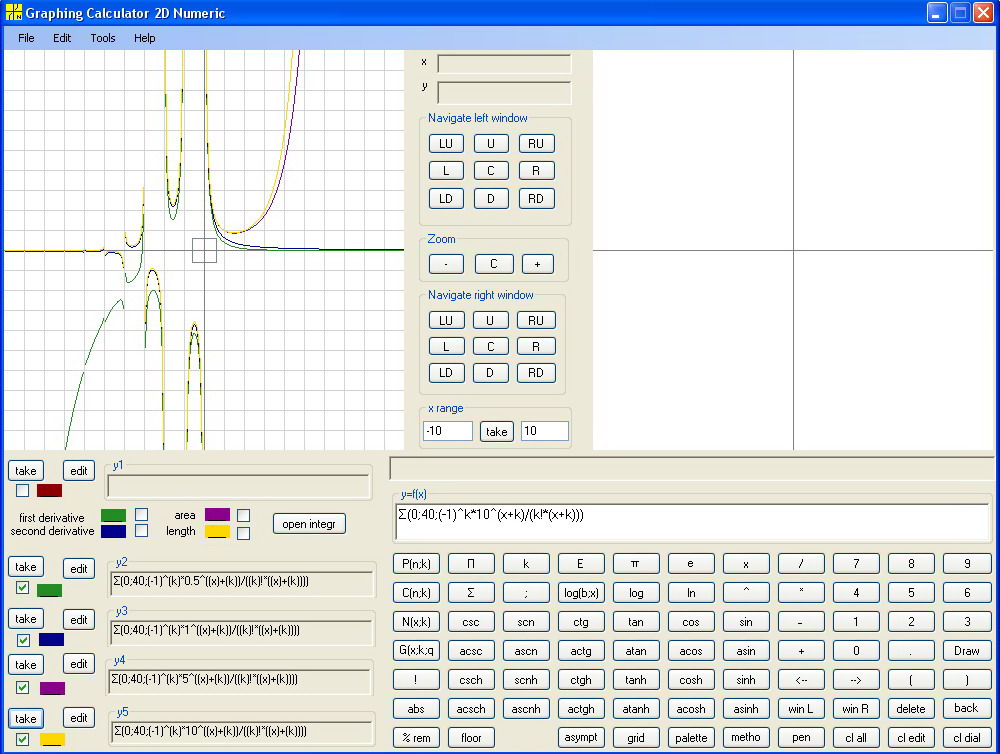Insert the C(n;k) combination function

416,593
